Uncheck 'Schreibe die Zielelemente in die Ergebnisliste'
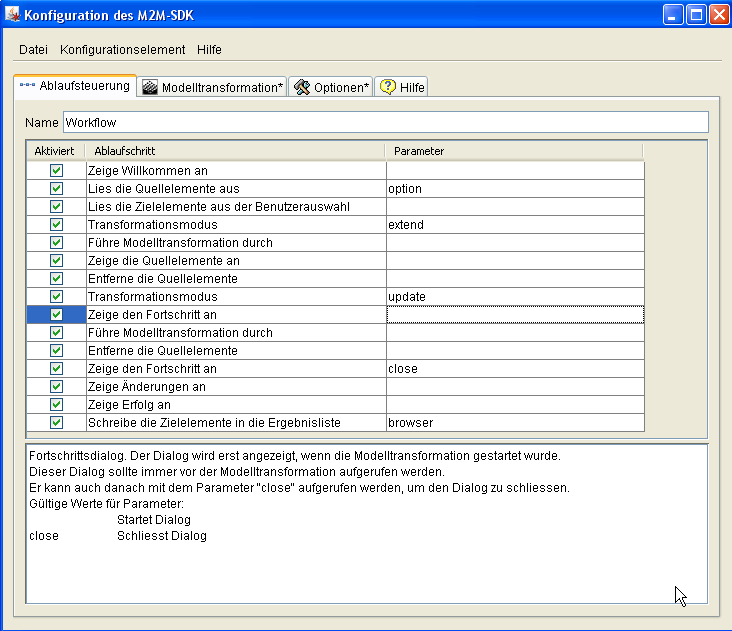This screenshot has width=732, height=631. pyautogui.click(x=56, y=423)
